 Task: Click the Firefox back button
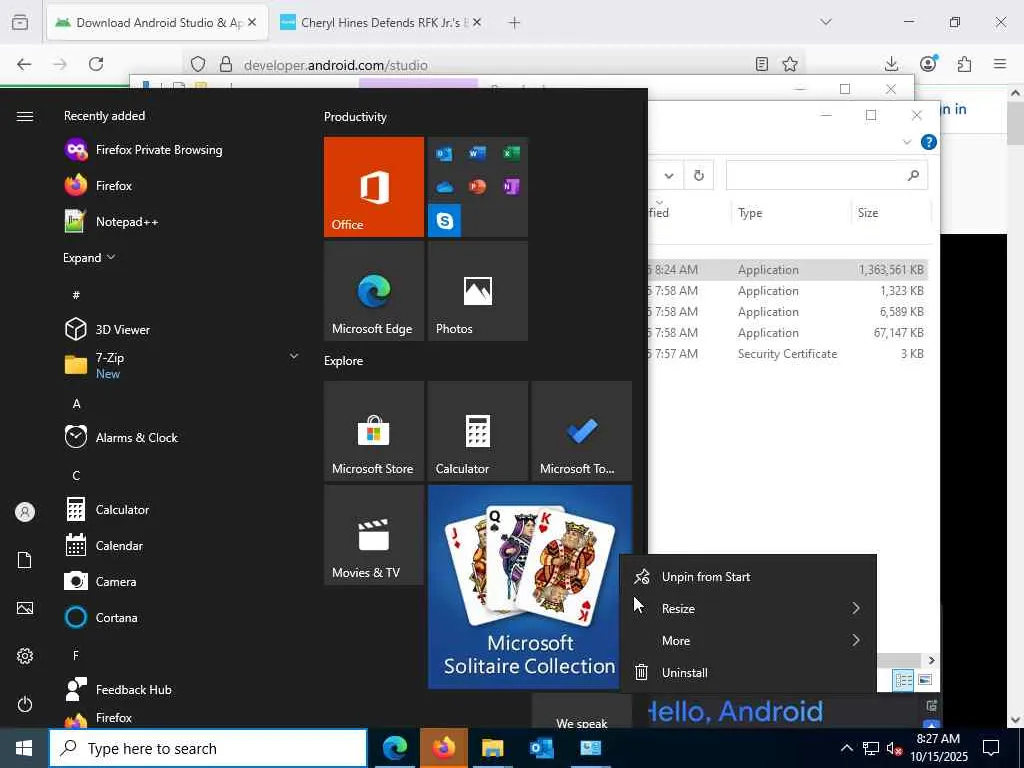click(x=24, y=64)
